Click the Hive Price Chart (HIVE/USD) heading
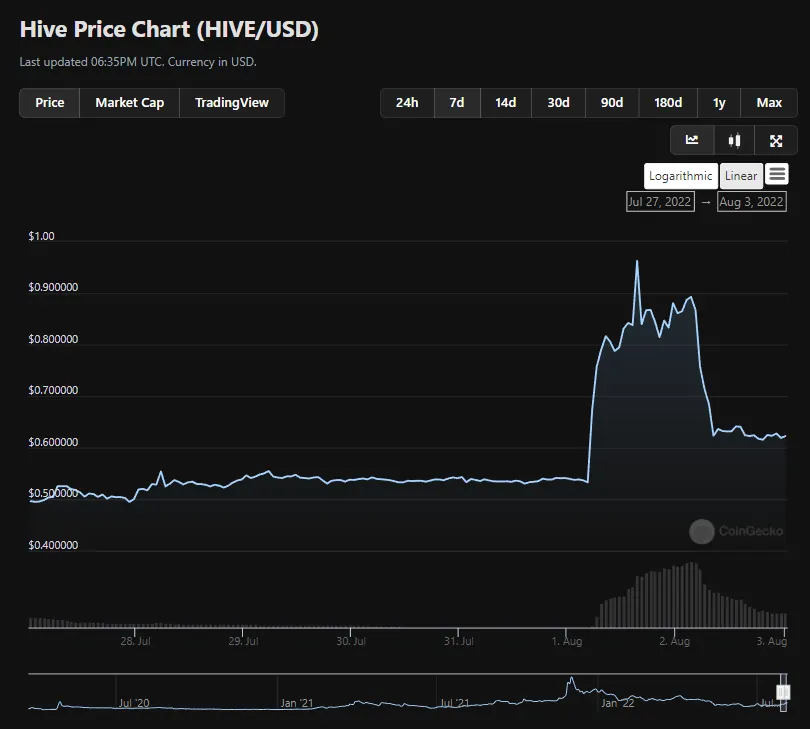Screen dimensions: 810x729 click(x=169, y=29)
